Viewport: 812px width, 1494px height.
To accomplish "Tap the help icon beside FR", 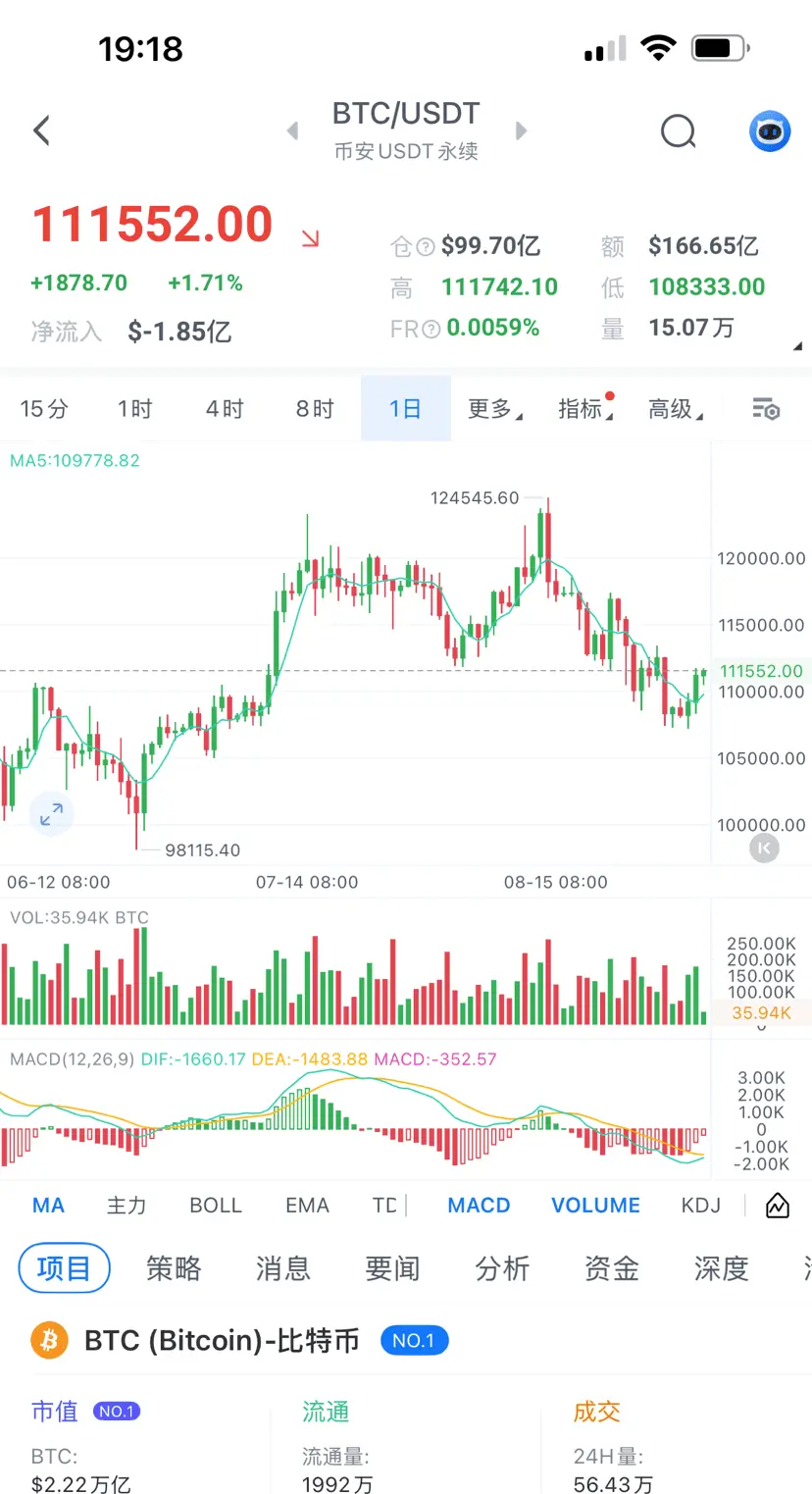I will click(431, 330).
